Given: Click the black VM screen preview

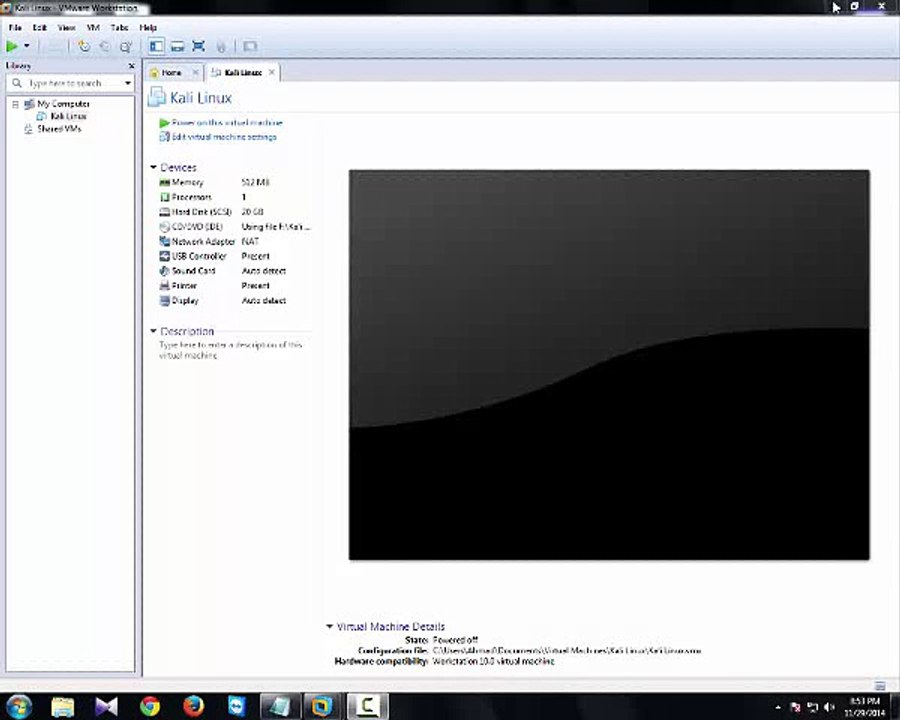Looking at the screenshot, I should pos(609,365).
